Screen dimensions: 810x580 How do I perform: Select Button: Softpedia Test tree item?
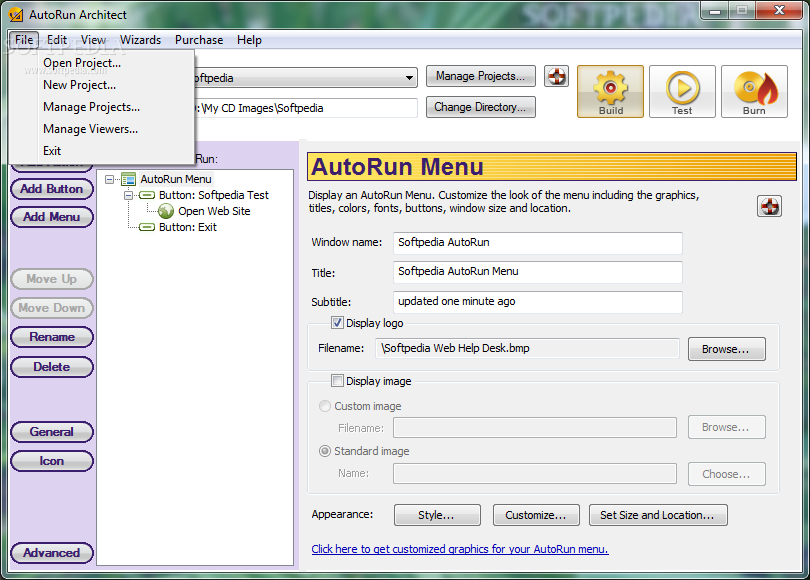point(214,195)
